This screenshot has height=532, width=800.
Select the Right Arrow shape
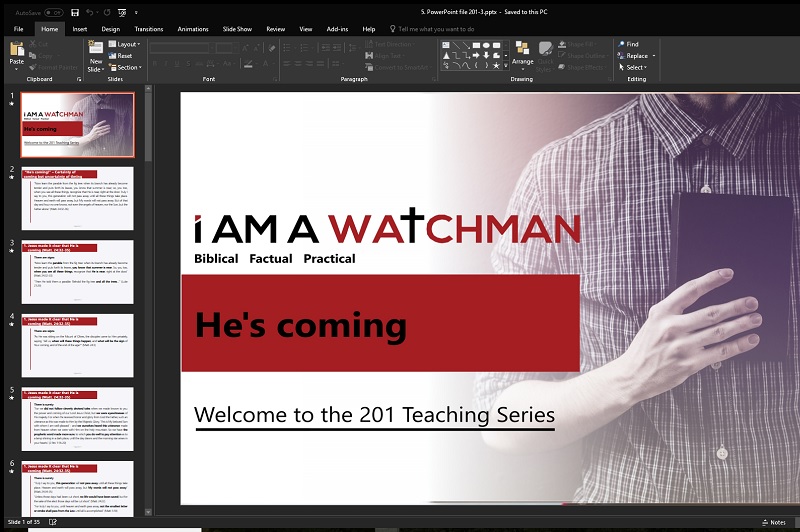click(x=477, y=55)
